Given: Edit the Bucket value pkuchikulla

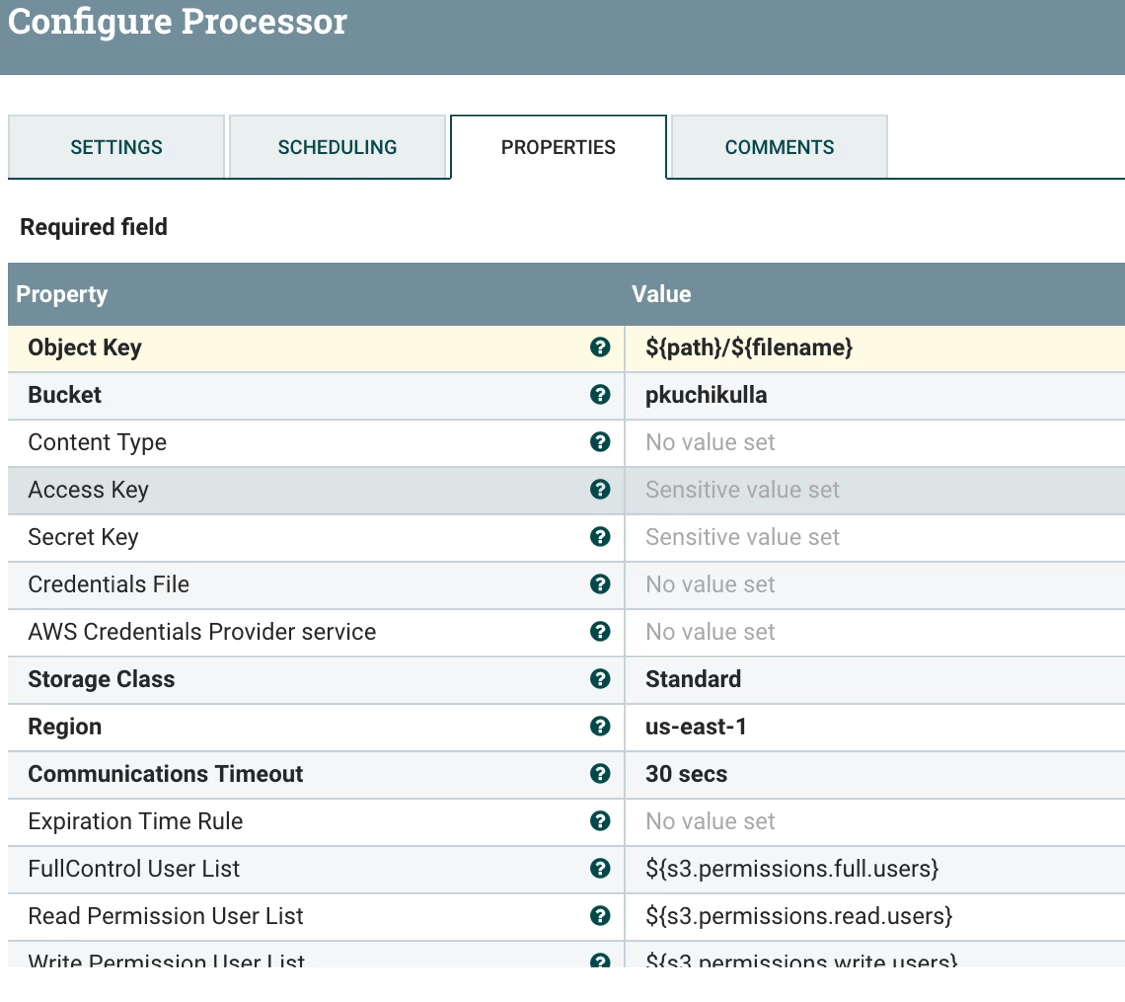Looking at the screenshot, I should (875, 395).
